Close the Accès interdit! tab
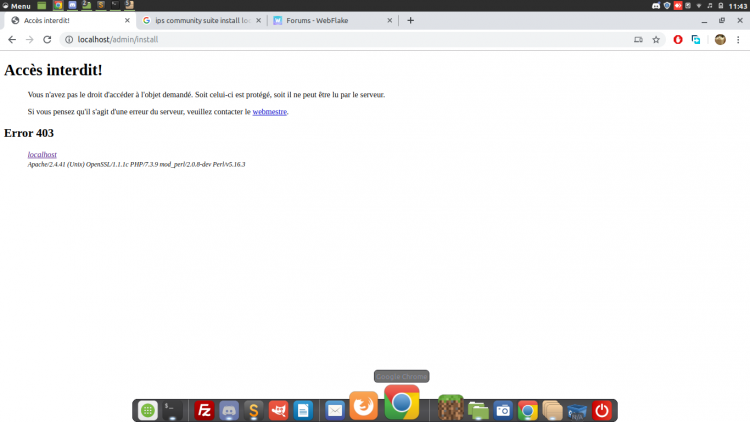 [126, 20]
